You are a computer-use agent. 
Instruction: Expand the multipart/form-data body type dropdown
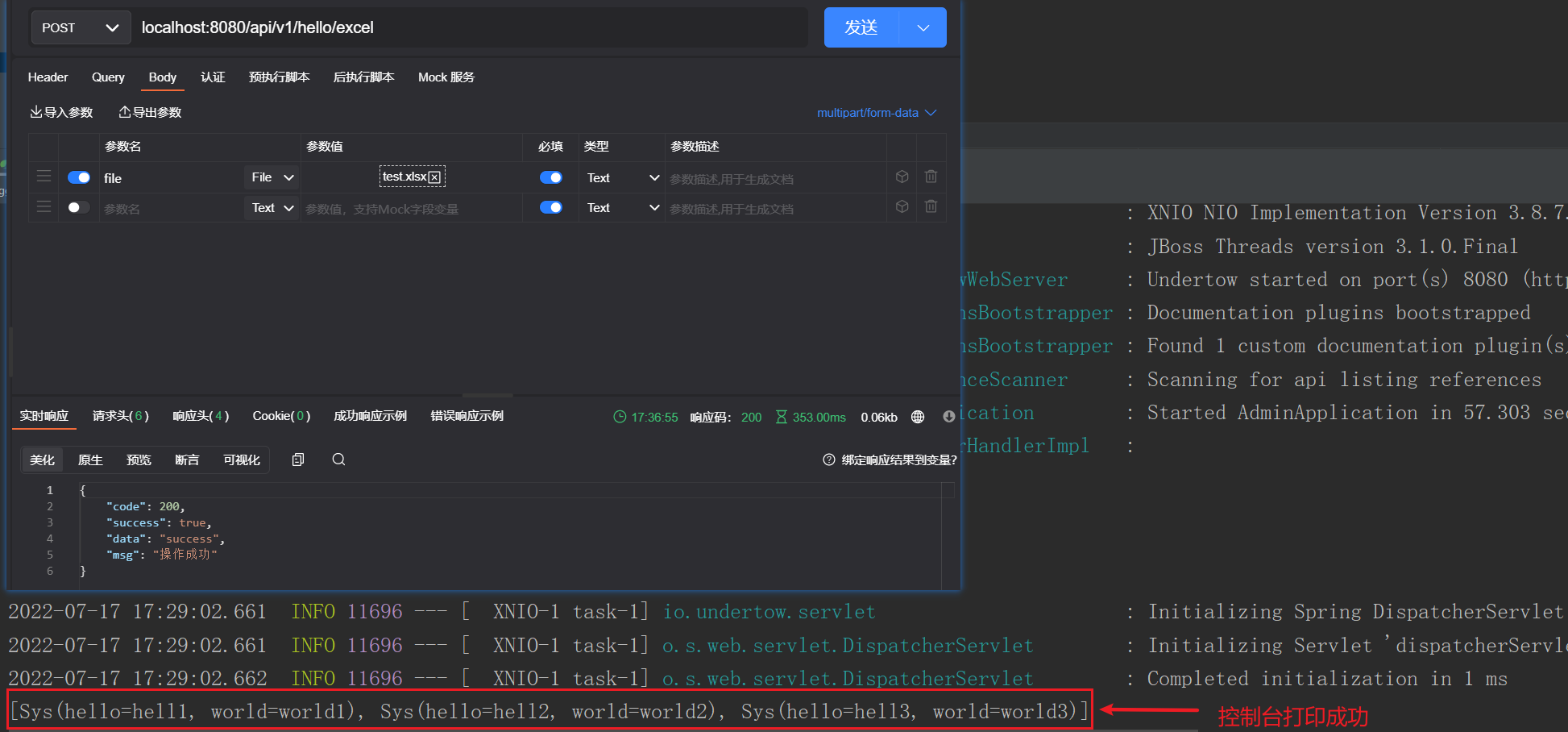tap(876, 113)
